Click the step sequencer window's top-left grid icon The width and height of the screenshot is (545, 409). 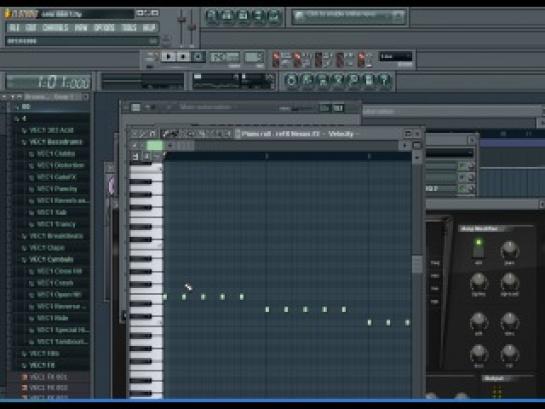[x=136, y=108]
